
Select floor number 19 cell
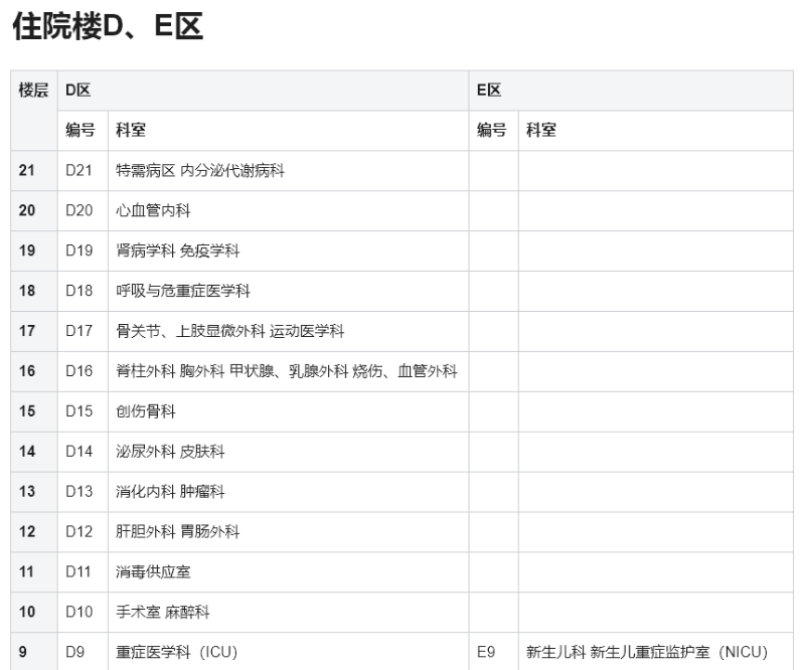pyautogui.click(x=34, y=251)
